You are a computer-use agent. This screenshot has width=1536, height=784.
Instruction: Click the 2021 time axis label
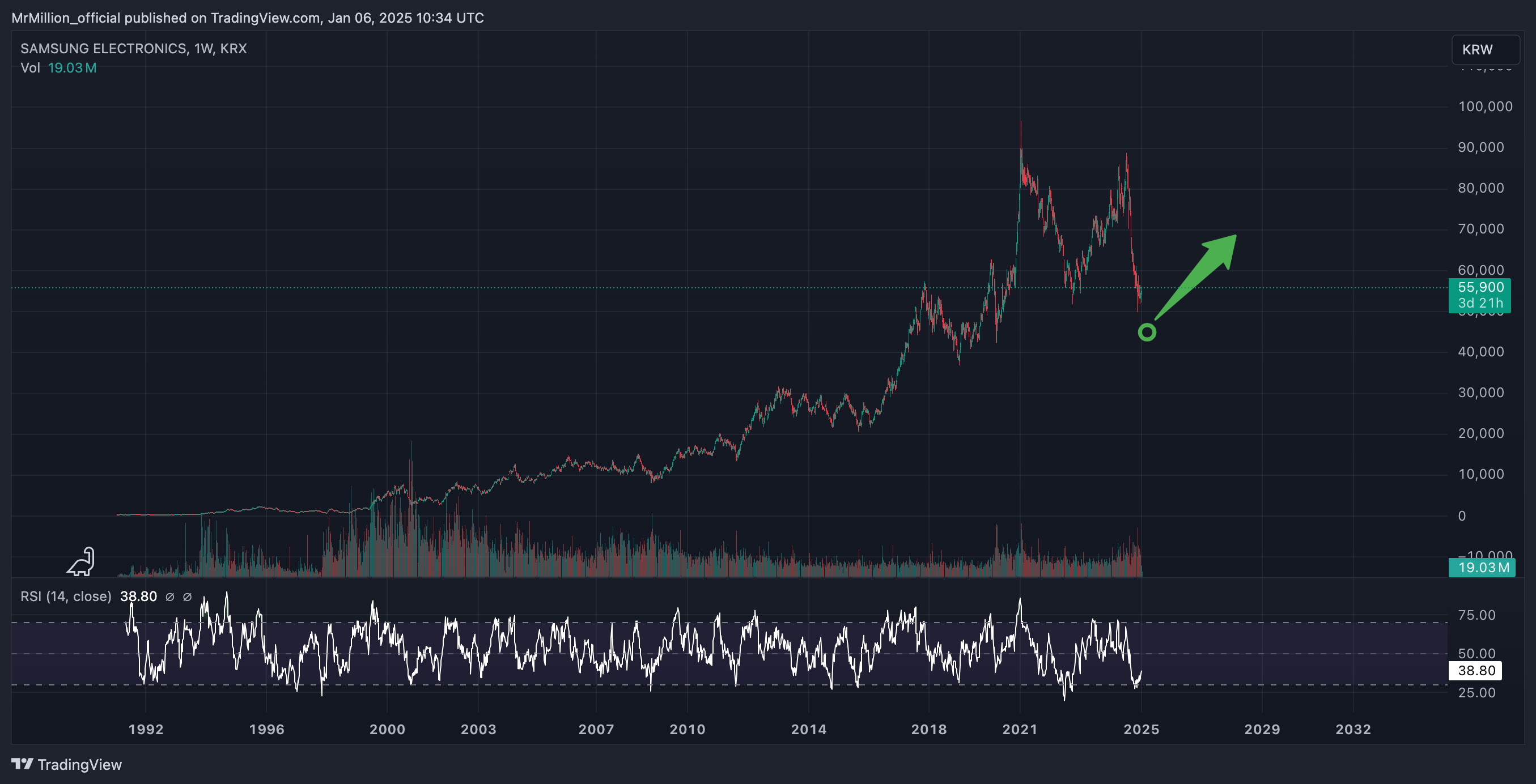click(1020, 730)
